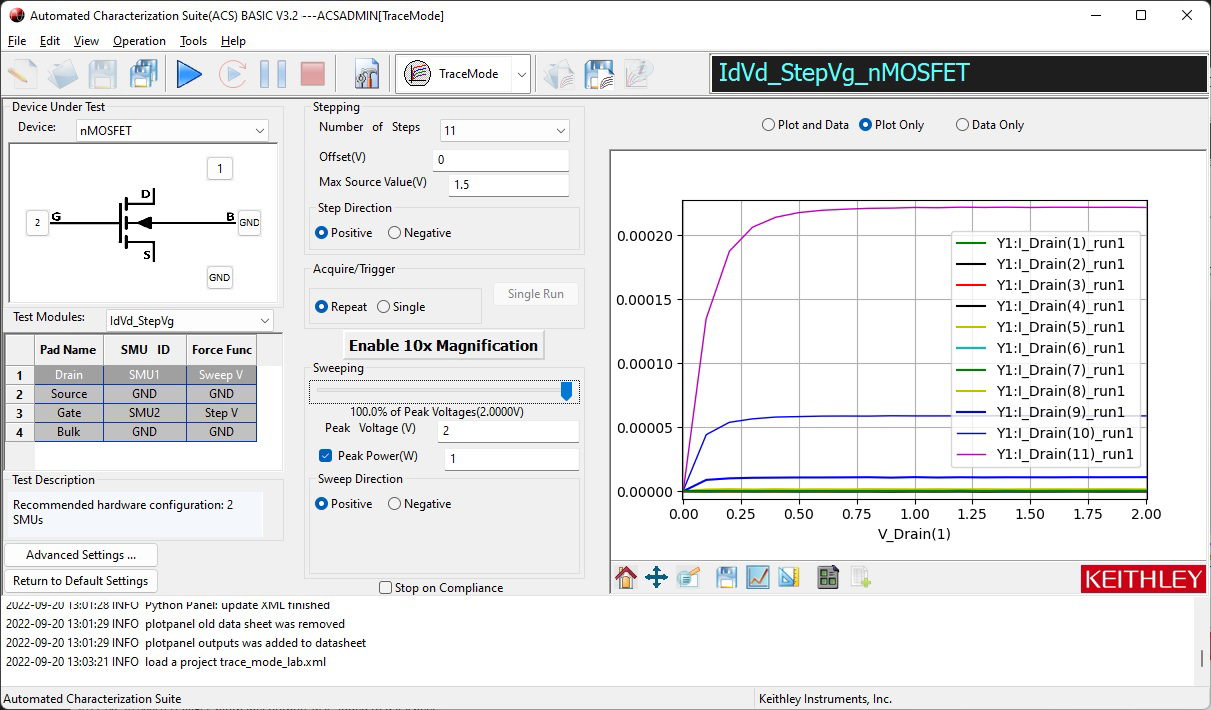Click the trace information icon

tap(638, 74)
